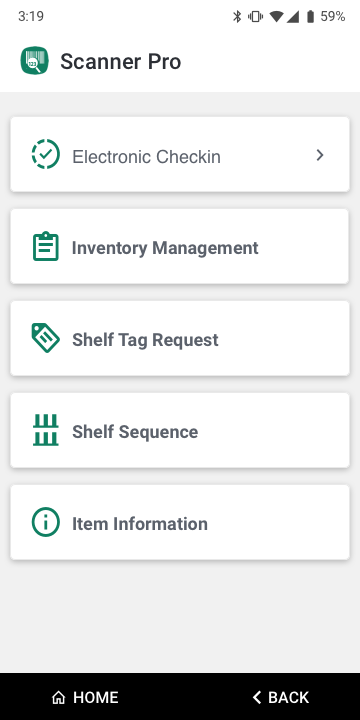The image size is (360, 720).
Task: Open the Electronic Checkin menu entry
Action: pos(180,154)
